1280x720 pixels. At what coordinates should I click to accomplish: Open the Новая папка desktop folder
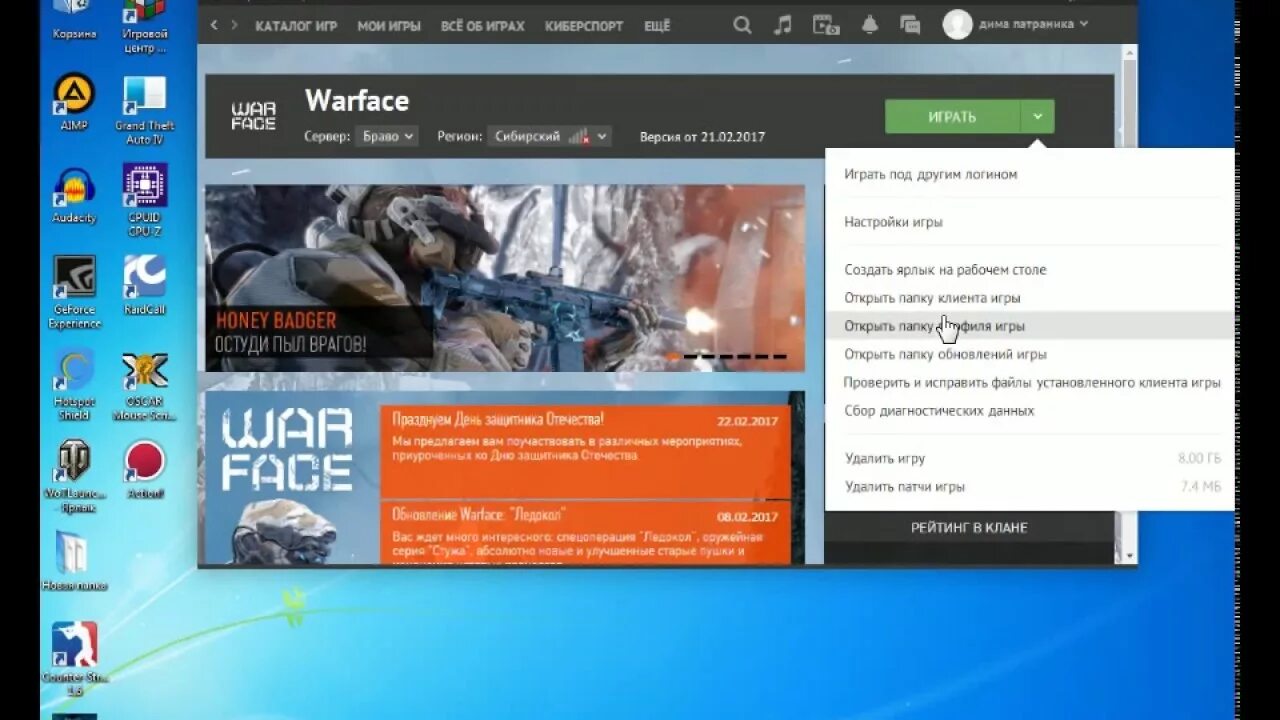(x=74, y=560)
